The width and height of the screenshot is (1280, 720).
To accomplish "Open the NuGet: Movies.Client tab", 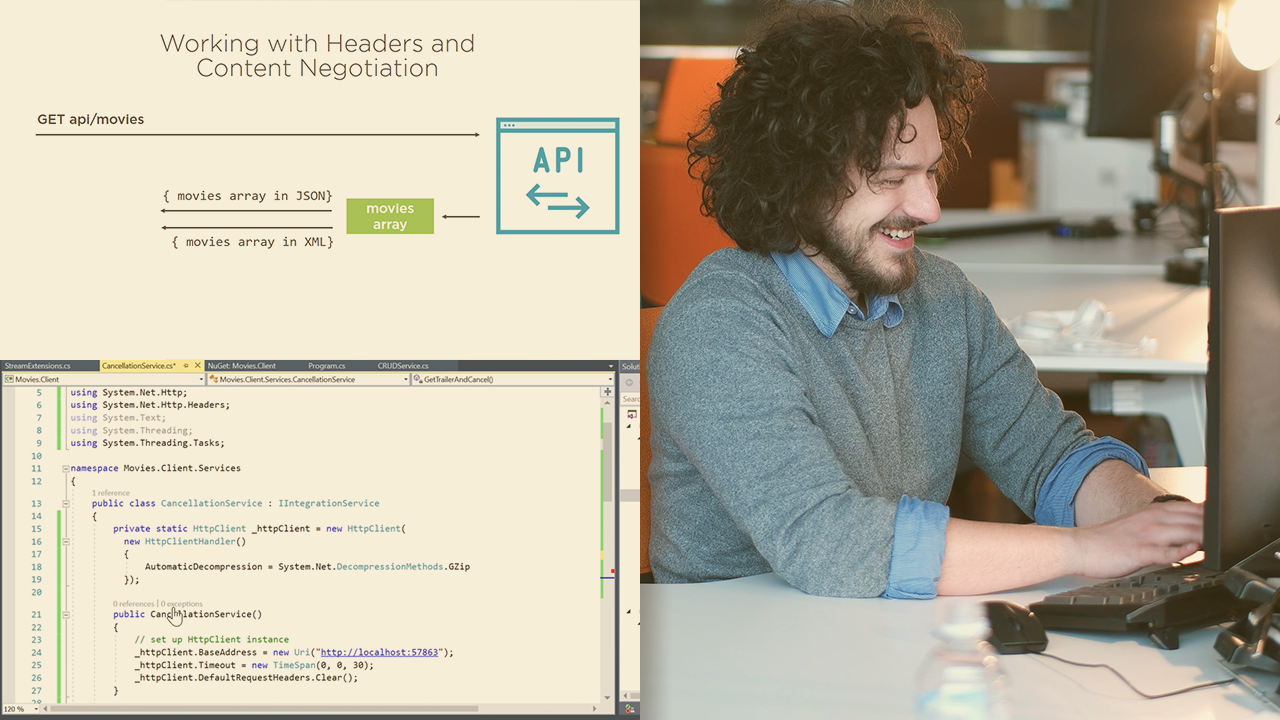I will 242,366.
